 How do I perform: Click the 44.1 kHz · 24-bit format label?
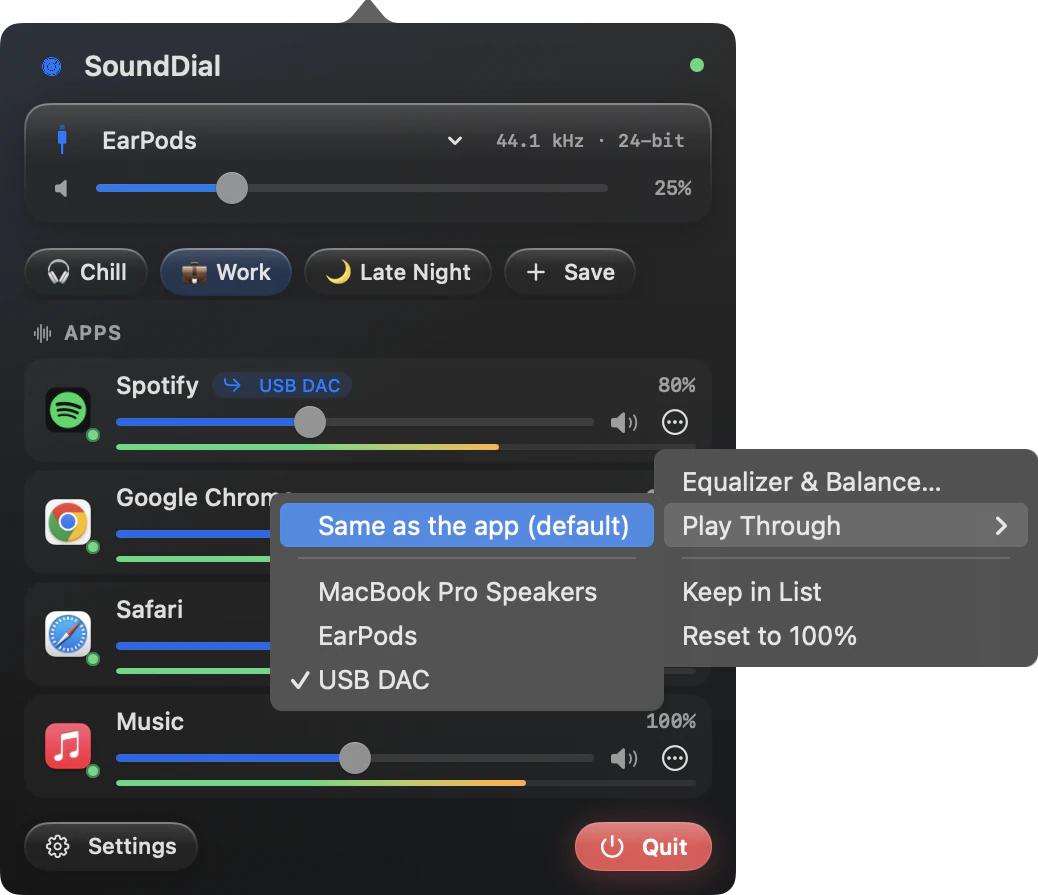pyautogui.click(x=590, y=140)
